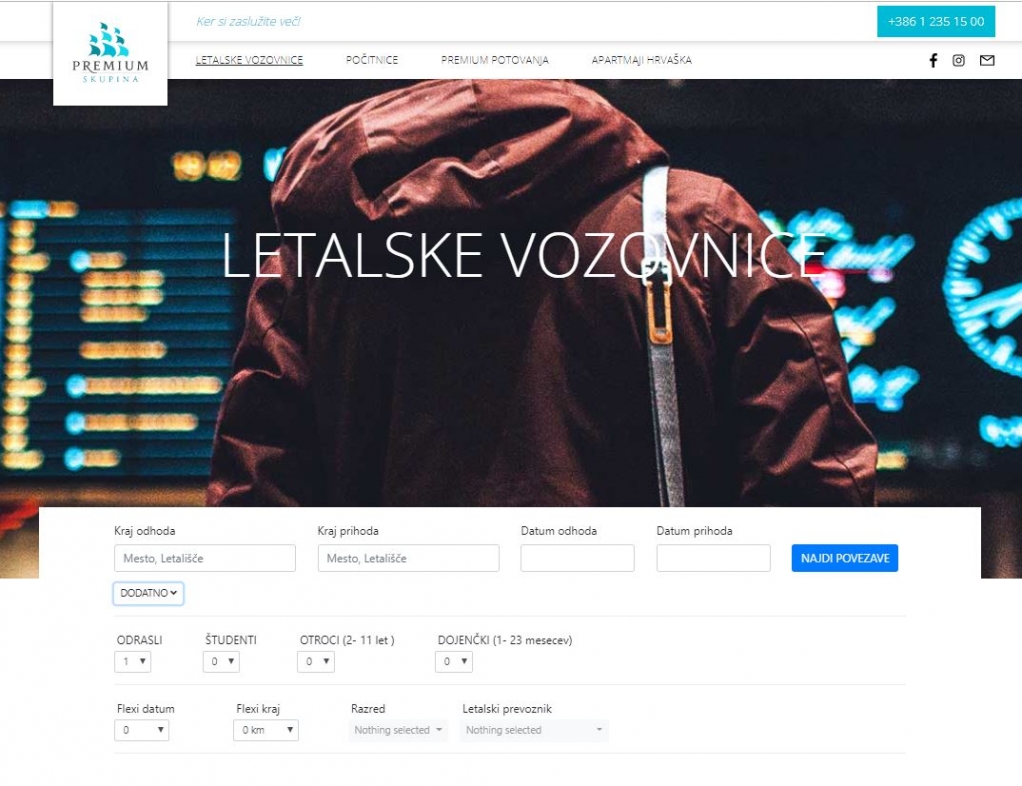Screen dimensions: 1022x786
Task: Select Apartmaji Hrvaška from the navigation
Action: pos(641,60)
